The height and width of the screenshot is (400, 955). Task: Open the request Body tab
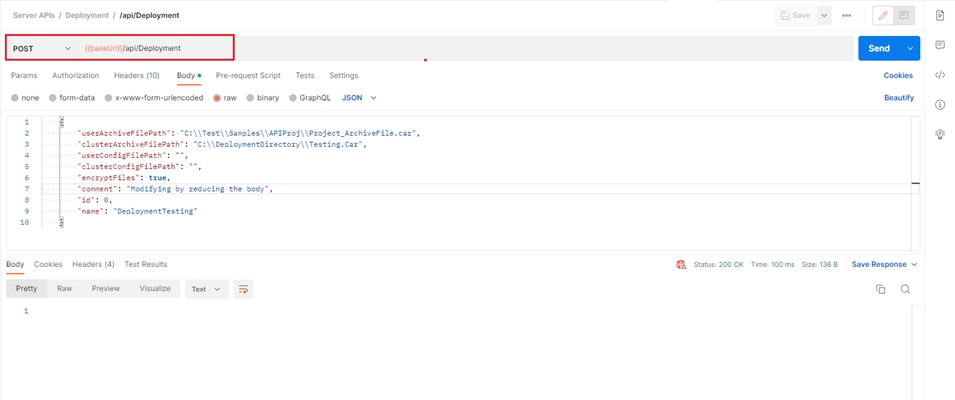(189, 75)
